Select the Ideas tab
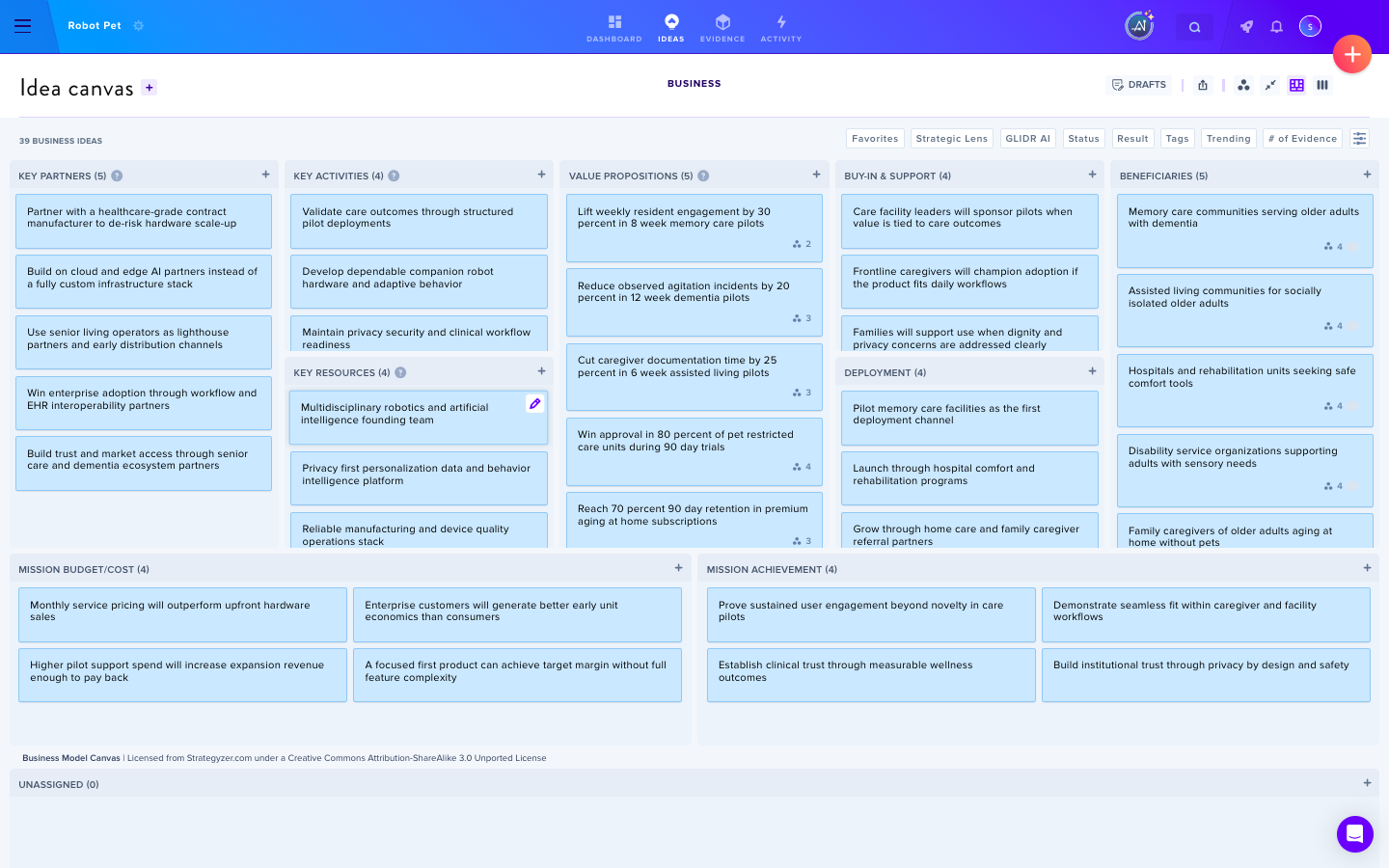The image size is (1389, 868). [671, 28]
